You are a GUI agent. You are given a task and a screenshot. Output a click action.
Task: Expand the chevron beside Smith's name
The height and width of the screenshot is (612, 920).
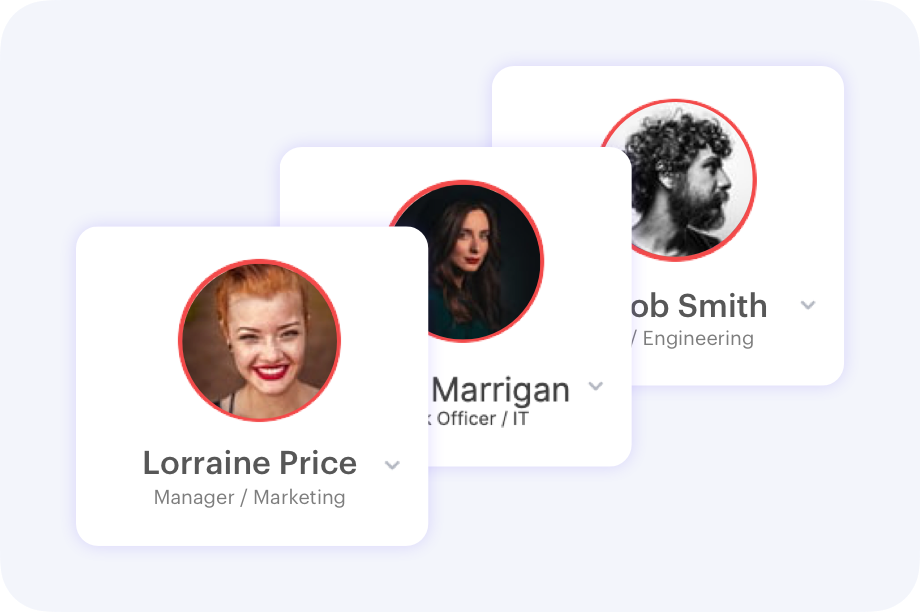[x=808, y=305]
